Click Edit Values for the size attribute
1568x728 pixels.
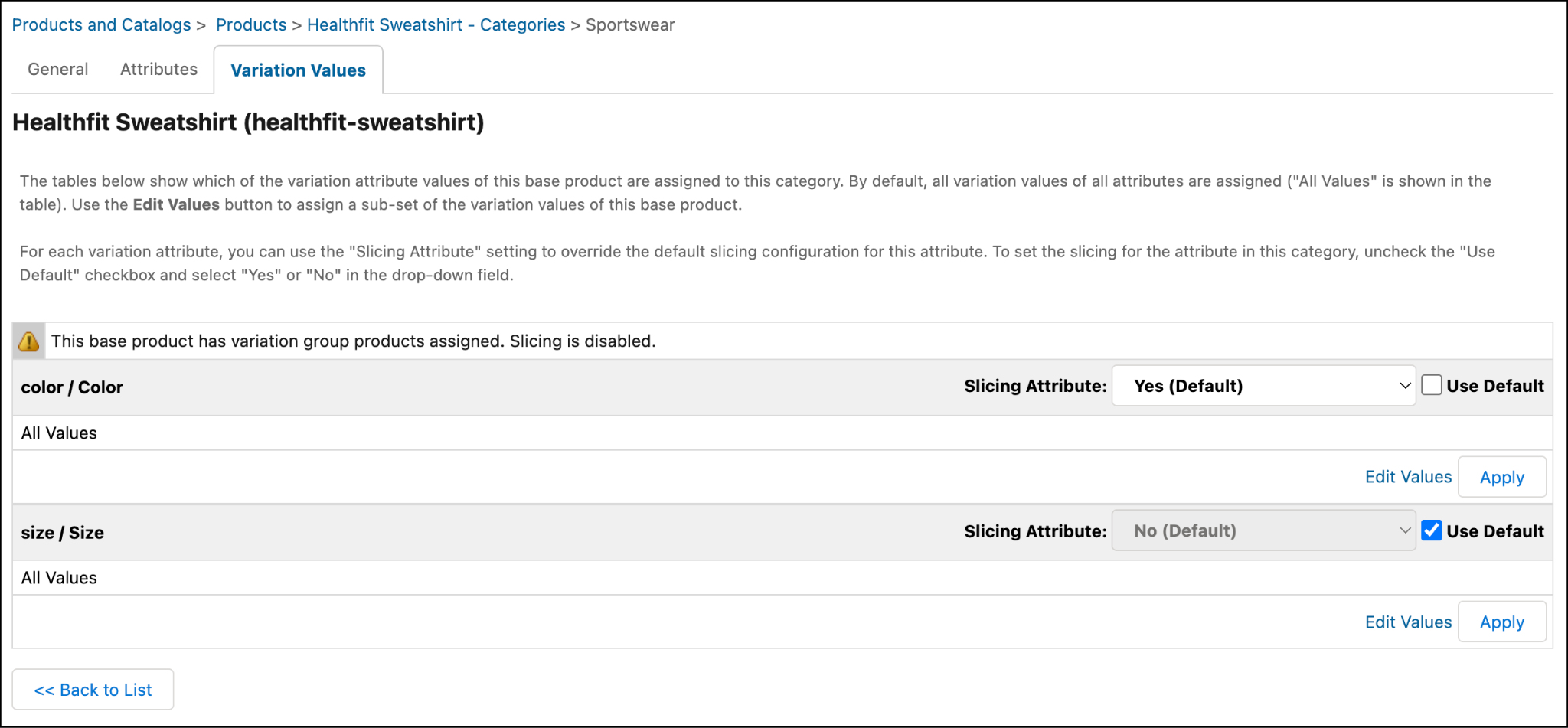coord(1408,622)
